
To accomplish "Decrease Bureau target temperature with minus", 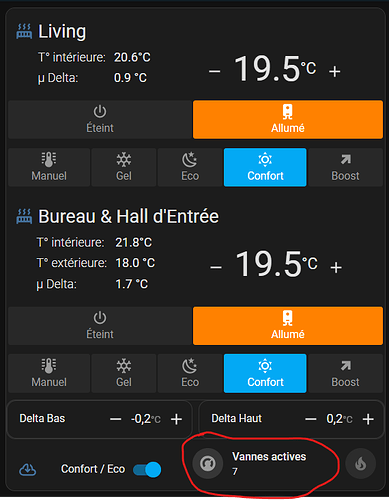I will (x=216, y=267).
